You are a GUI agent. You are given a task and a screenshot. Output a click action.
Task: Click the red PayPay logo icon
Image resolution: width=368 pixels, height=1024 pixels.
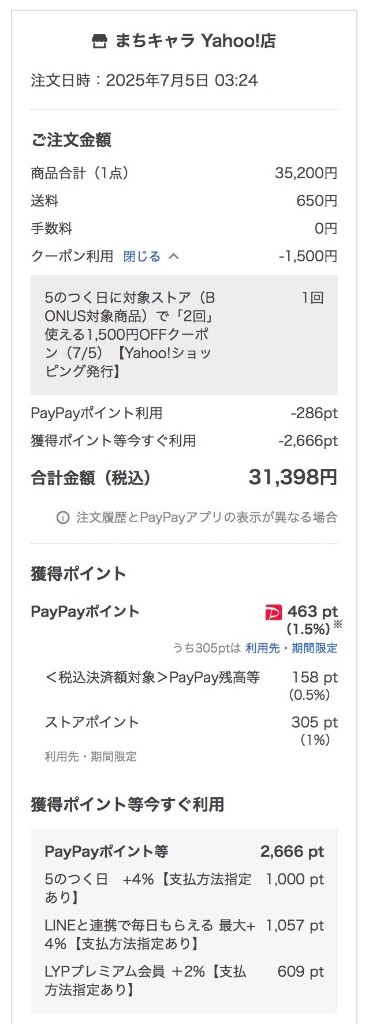[x=273, y=613]
